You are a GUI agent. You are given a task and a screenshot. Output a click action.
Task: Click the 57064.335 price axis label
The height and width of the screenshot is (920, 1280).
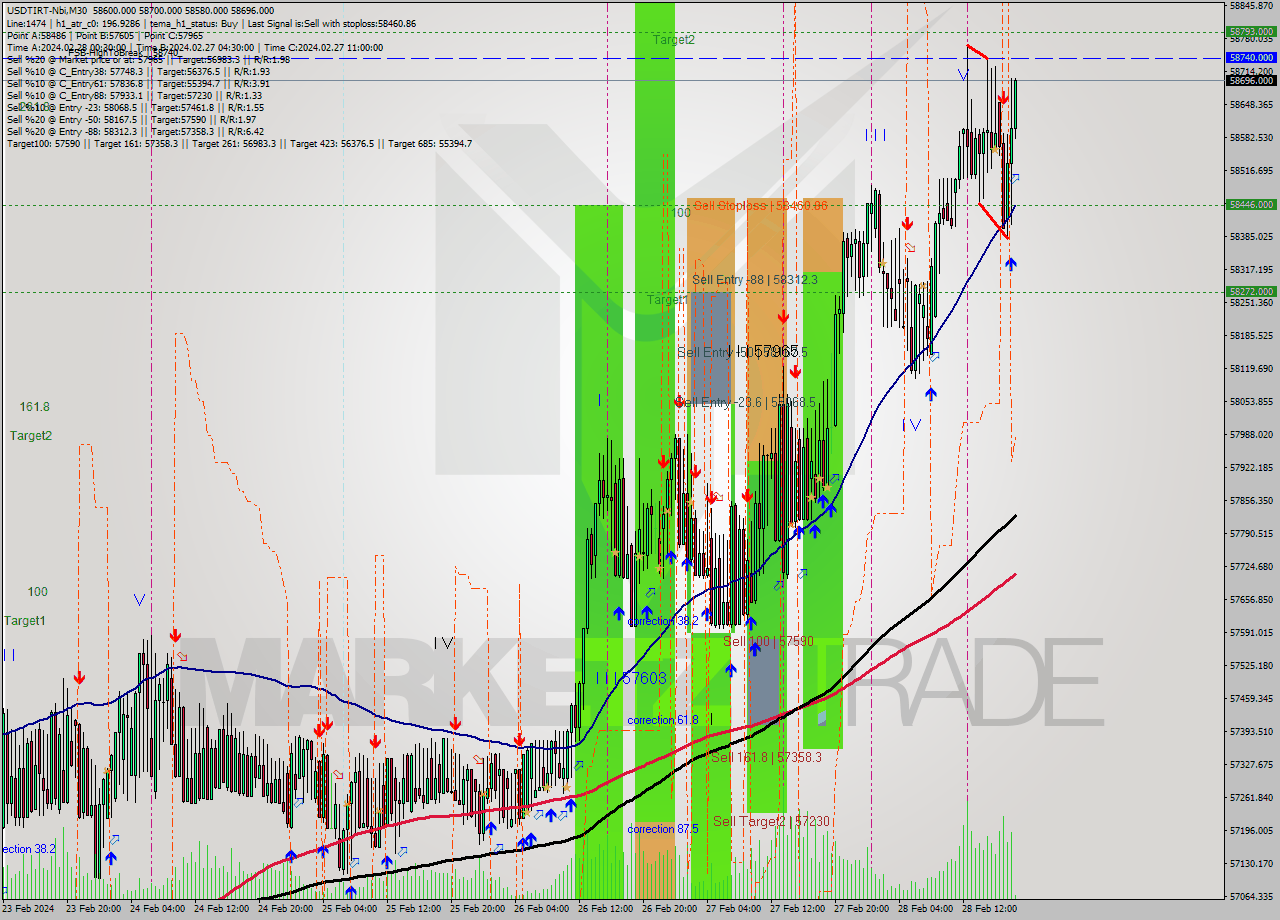click(x=1251, y=896)
